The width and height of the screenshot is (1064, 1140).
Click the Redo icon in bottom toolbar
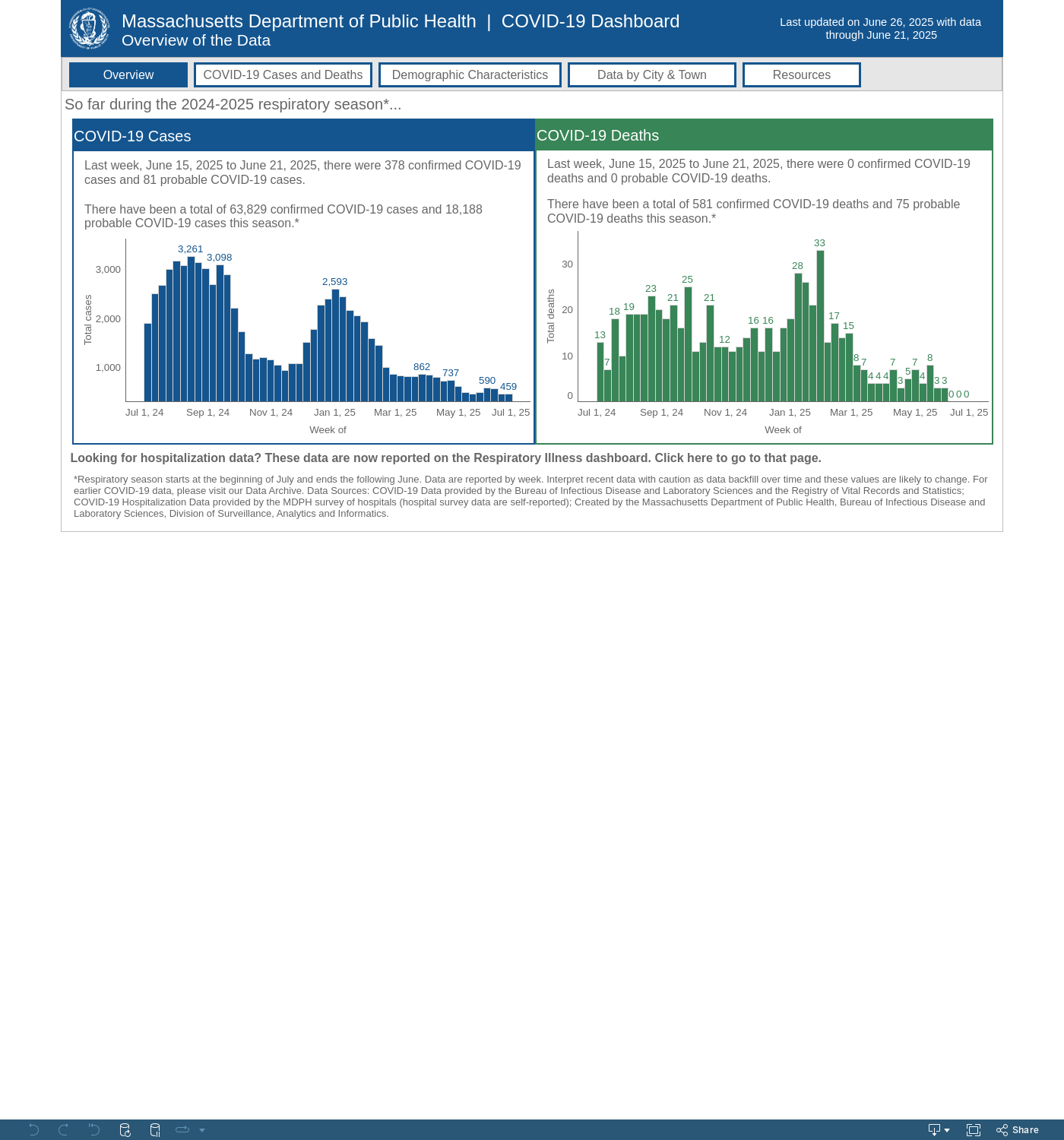(x=64, y=1130)
